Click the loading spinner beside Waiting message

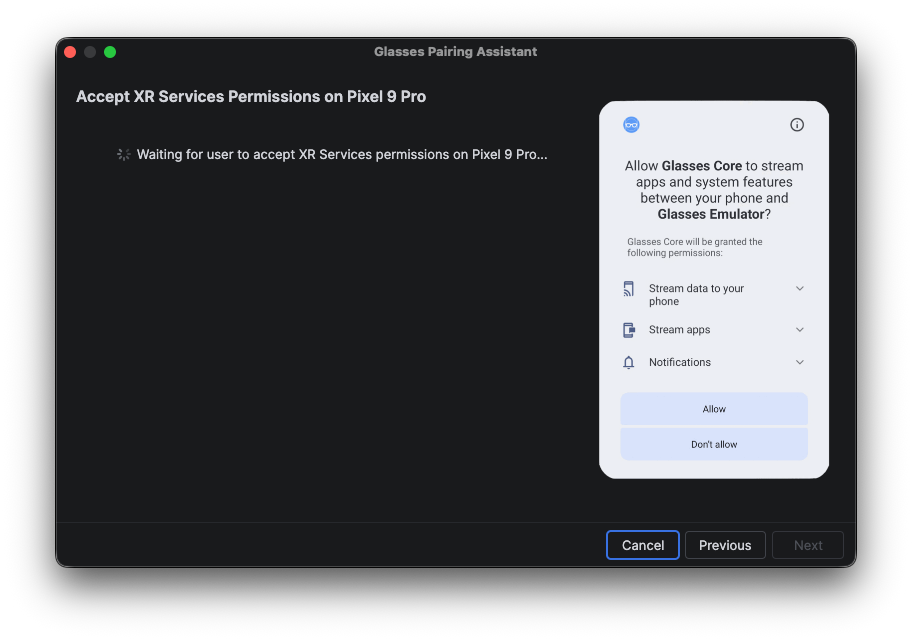pos(123,155)
